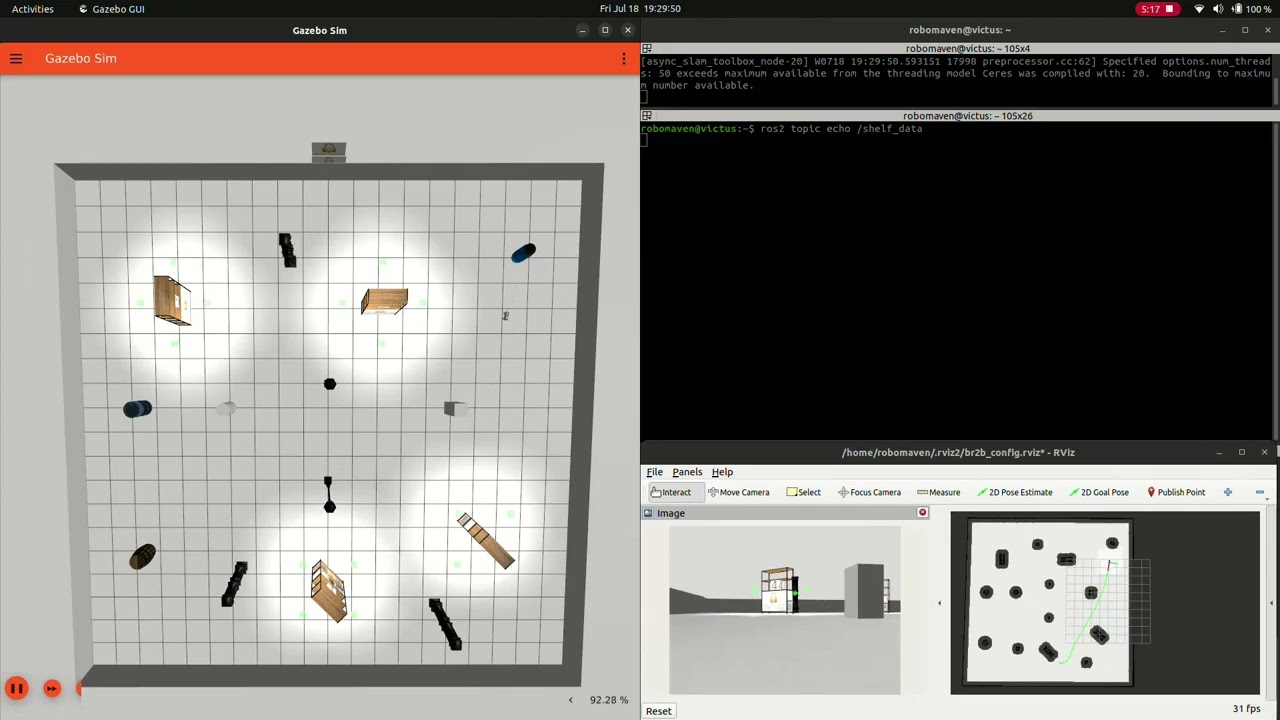Close the Image panel with red X
Screen dimensions: 1280x720
[x=923, y=513]
